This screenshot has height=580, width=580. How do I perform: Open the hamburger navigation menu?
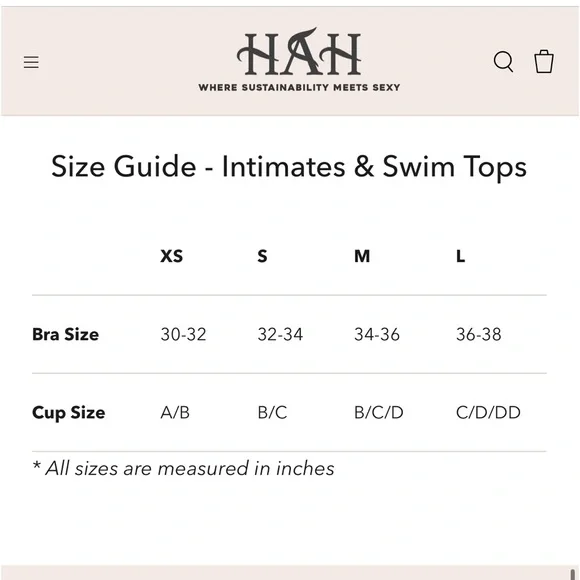click(x=31, y=62)
